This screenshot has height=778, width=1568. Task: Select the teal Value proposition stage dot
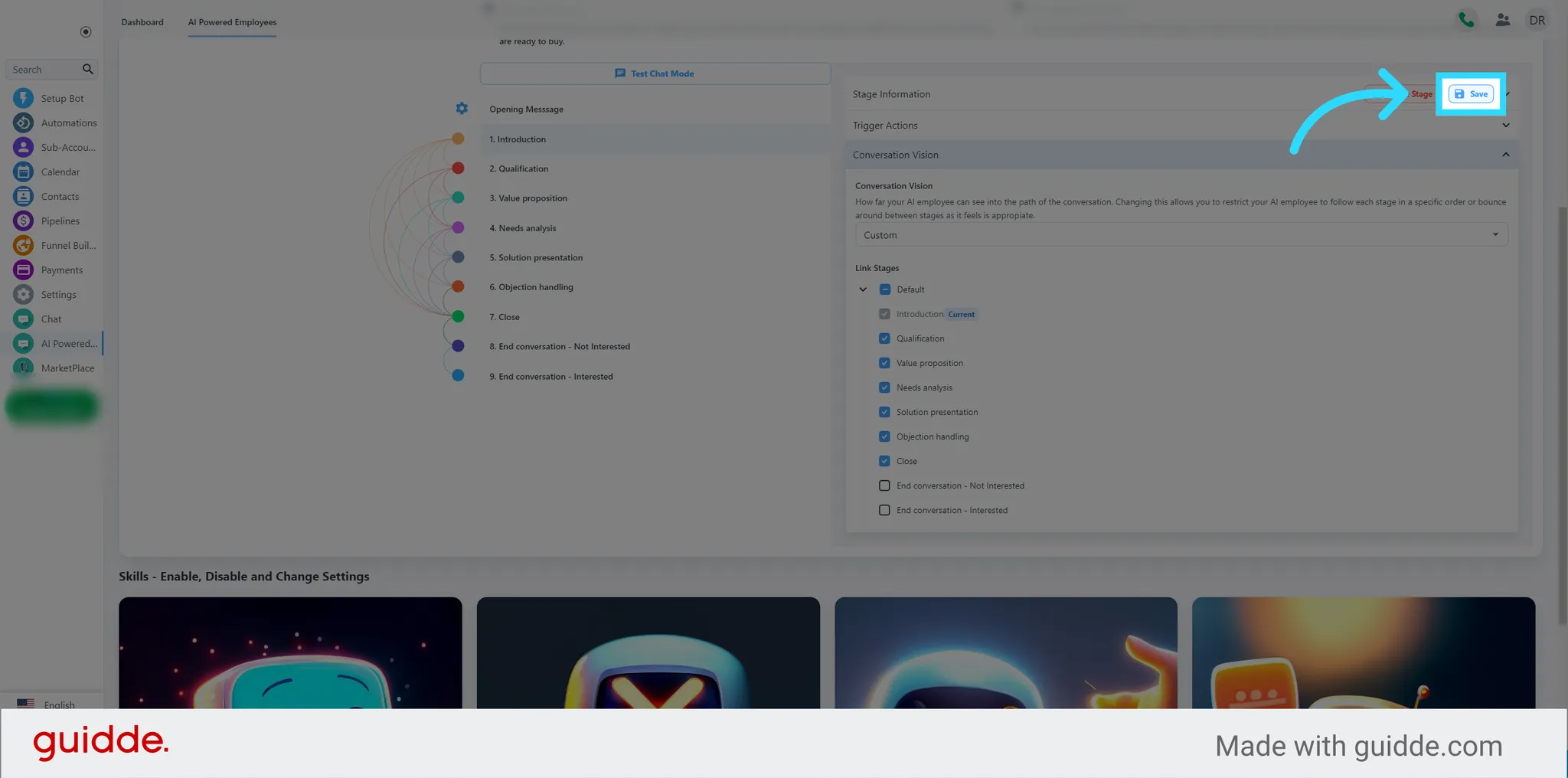458,198
